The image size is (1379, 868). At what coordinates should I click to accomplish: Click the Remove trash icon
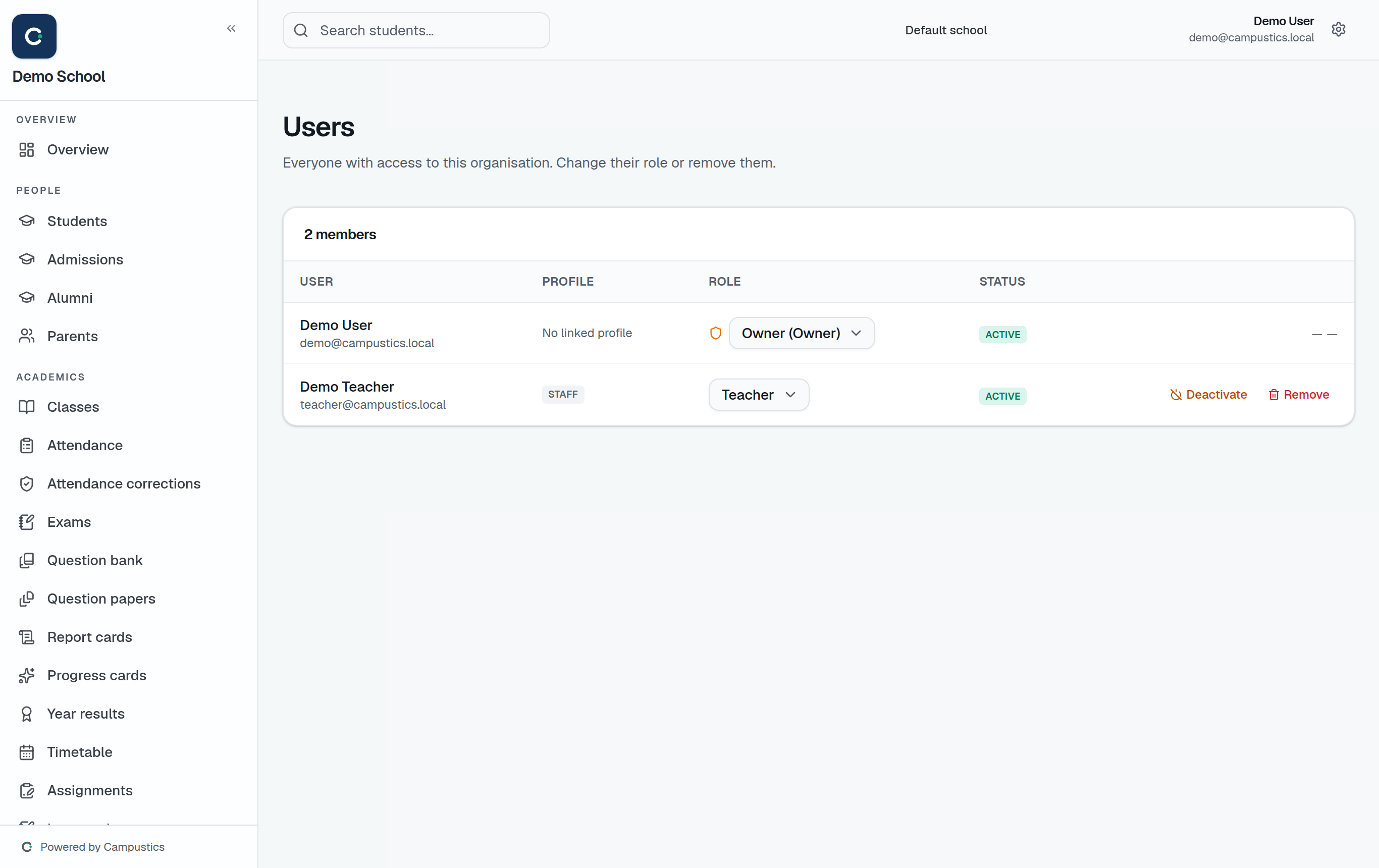(x=1274, y=395)
